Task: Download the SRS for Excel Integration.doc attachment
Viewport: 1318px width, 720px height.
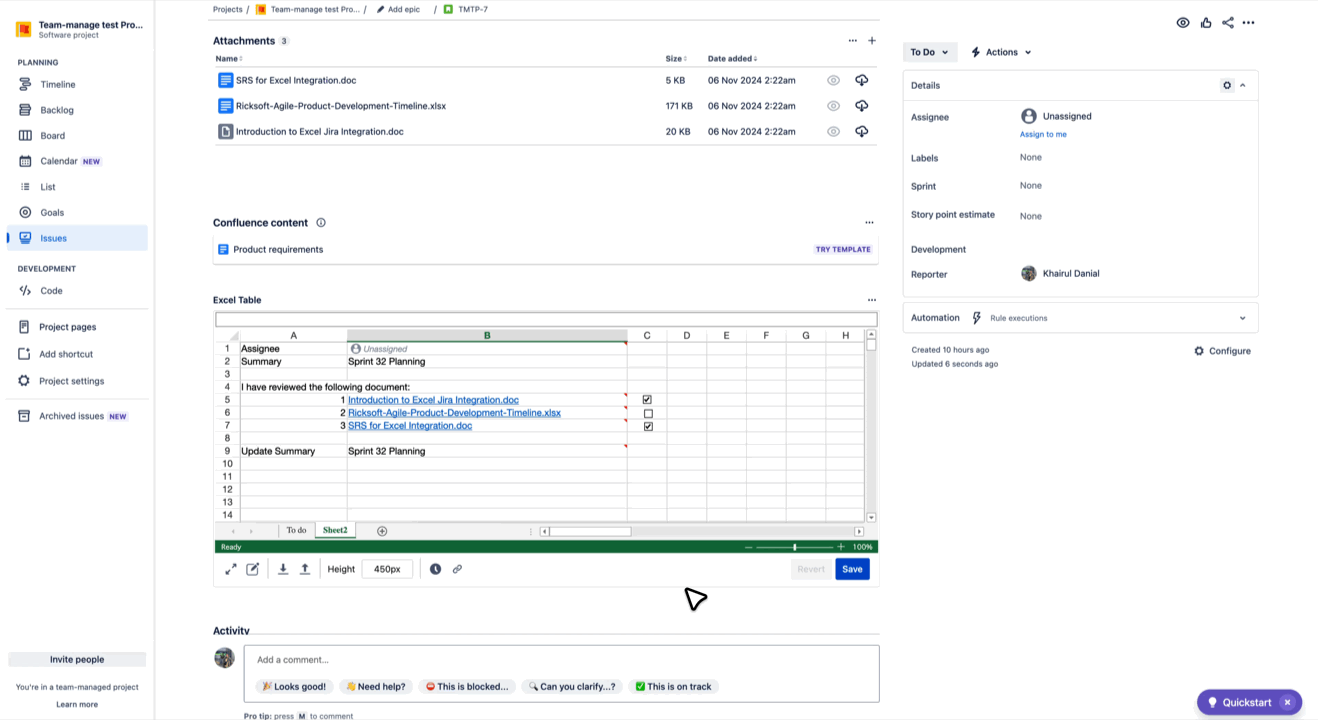Action: tap(861, 80)
